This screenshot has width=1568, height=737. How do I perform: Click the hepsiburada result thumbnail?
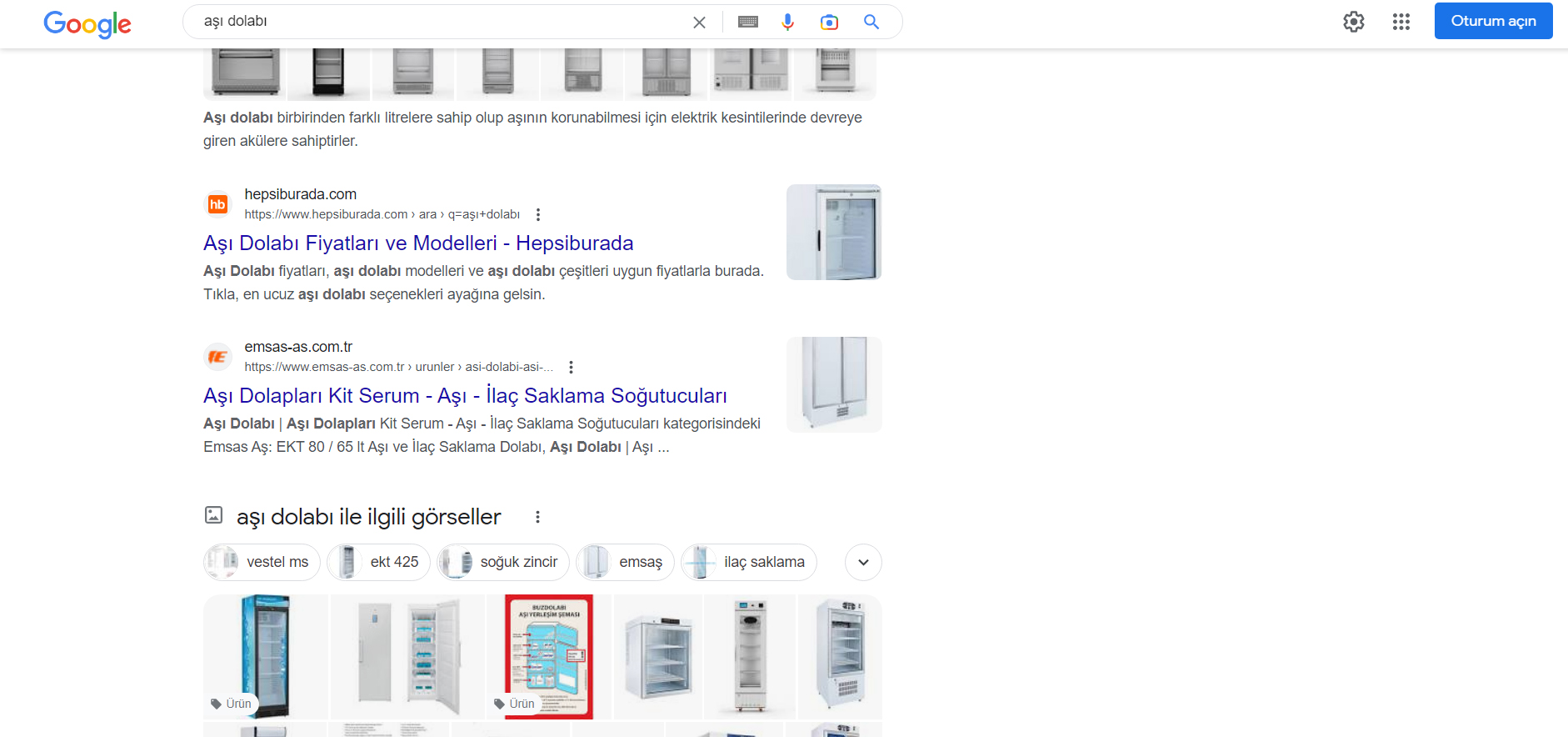pos(834,232)
